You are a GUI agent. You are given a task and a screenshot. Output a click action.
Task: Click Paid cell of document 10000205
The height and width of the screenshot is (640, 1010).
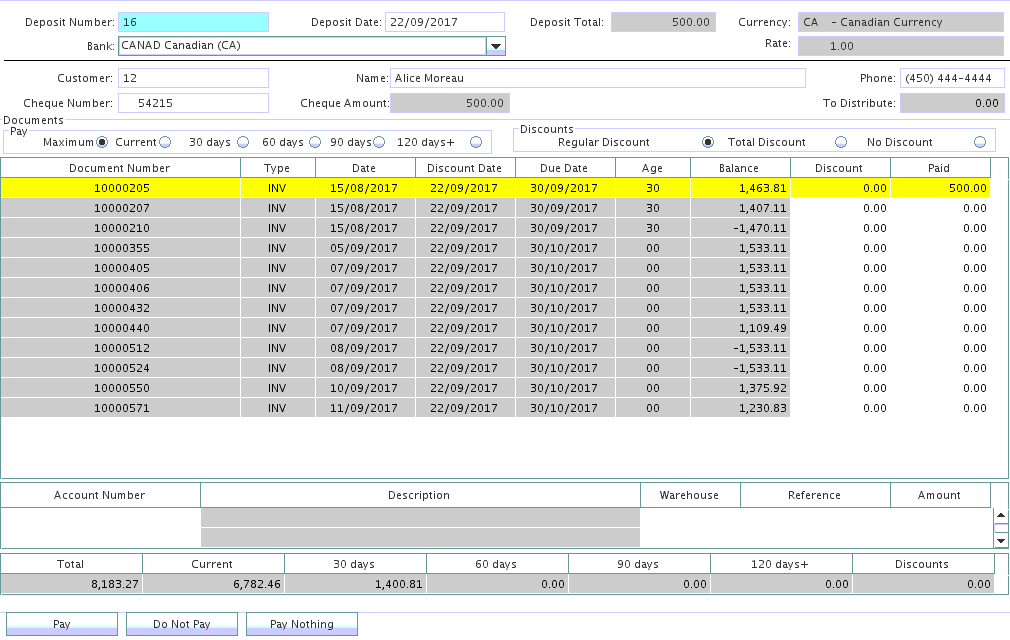pos(939,188)
